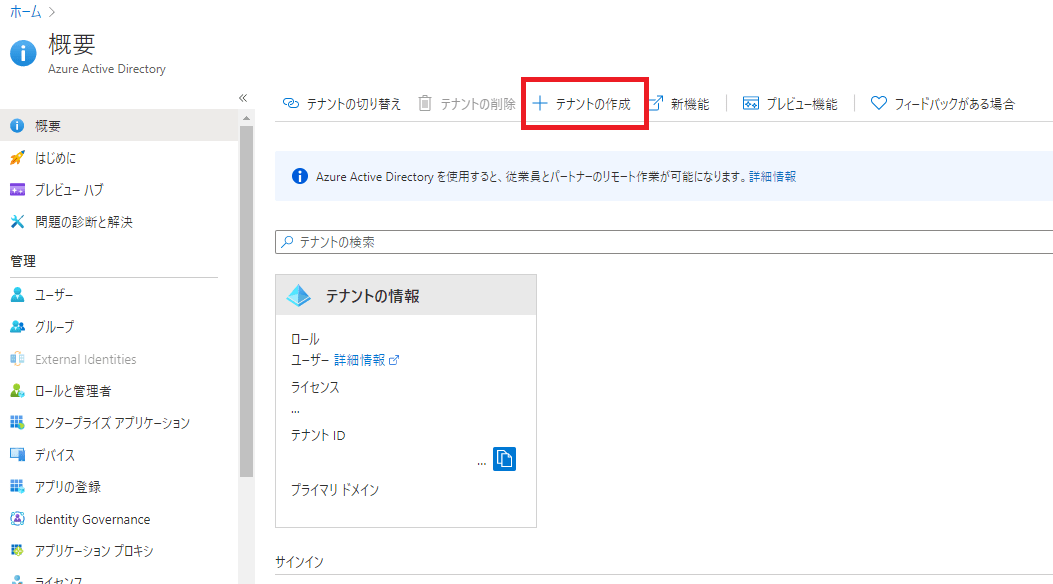Click the rocket icon beside はじめに

coord(17,158)
